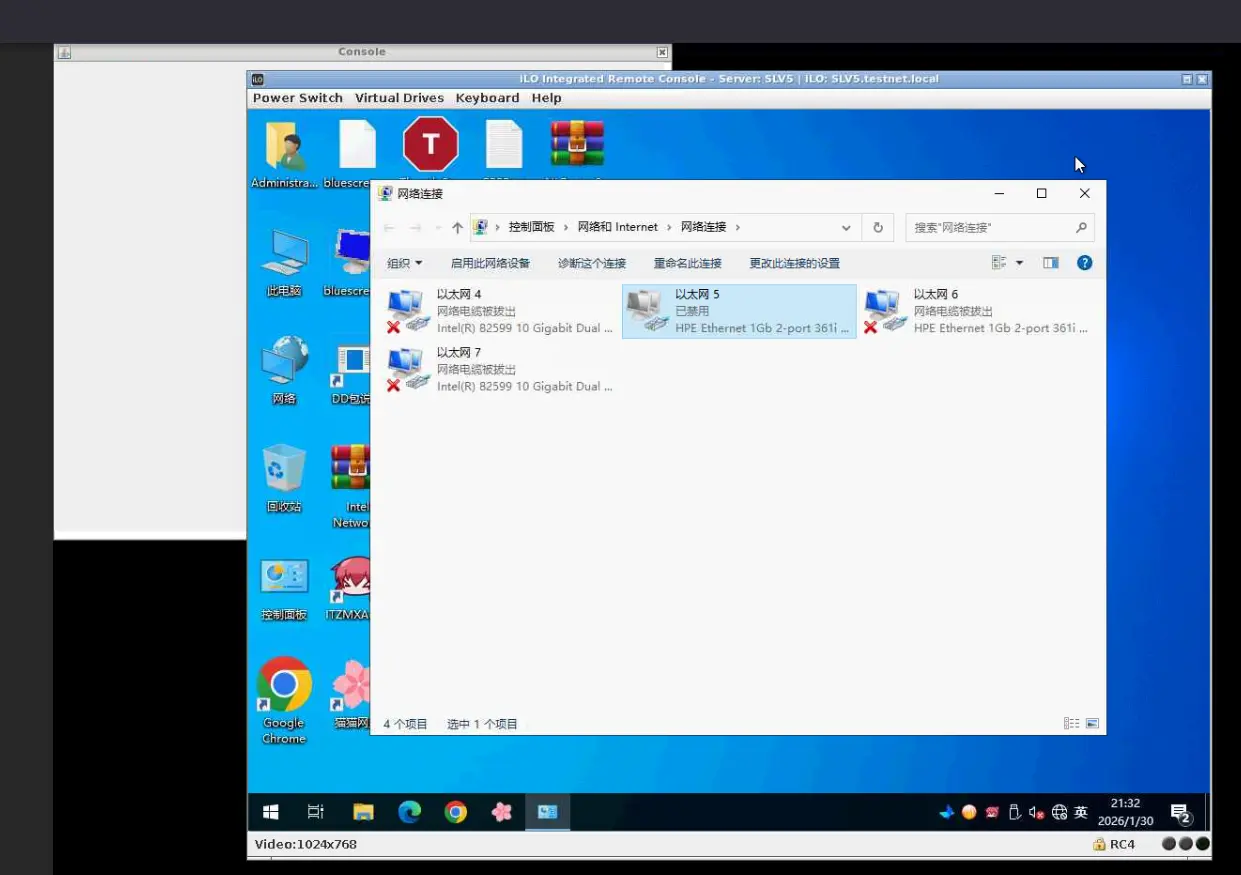Click 启用此网络设备 to enable the device

[x=490, y=263]
